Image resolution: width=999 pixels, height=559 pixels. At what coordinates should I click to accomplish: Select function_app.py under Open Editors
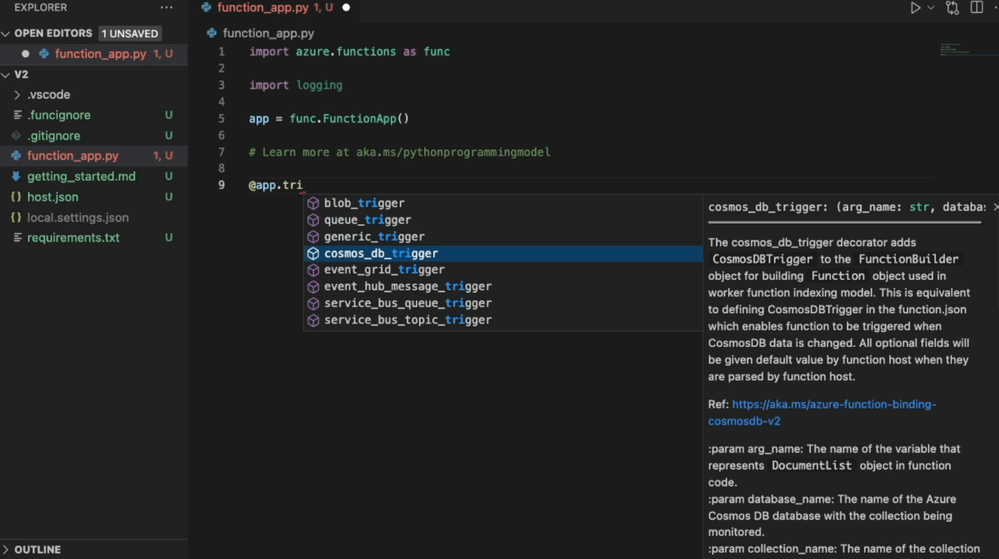(x=100, y=54)
